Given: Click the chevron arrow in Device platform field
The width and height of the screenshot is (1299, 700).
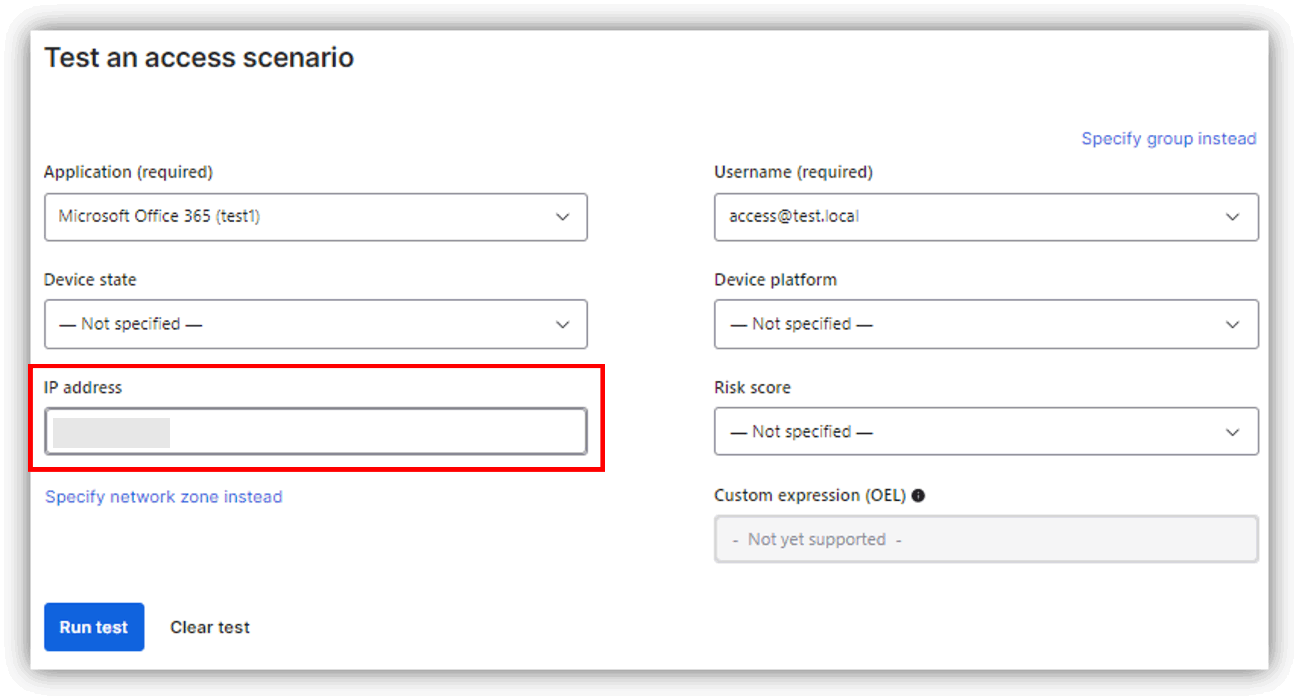Looking at the screenshot, I should tap(1233, 324).
